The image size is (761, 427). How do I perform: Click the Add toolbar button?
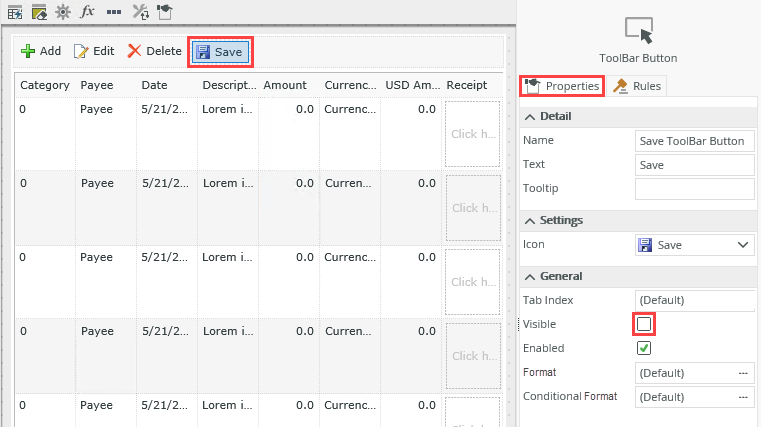41,51
